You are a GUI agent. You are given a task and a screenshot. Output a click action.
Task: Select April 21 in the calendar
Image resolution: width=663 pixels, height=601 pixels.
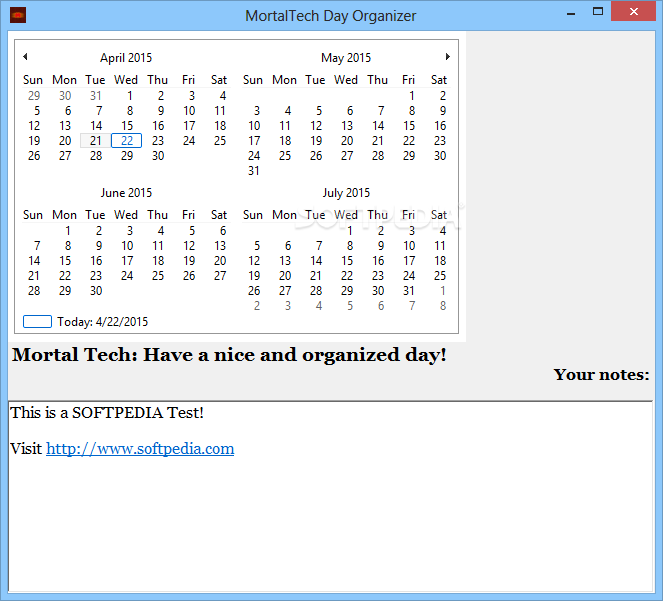click(96, 141)
